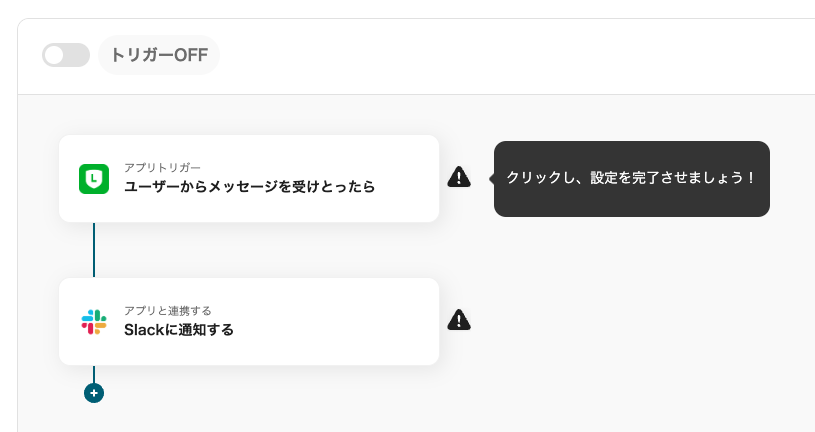Viewport: 815px width, 432px height.
Task: Click the アプリトリガー label text
Action: click(x=162, y=167)
